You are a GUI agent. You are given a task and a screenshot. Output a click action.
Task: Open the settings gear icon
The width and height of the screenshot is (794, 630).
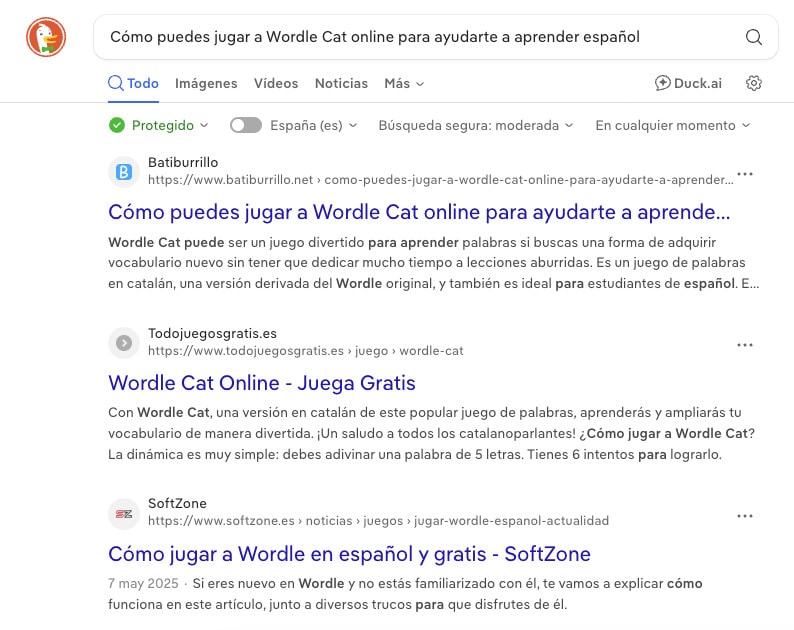tap(753, 83)
